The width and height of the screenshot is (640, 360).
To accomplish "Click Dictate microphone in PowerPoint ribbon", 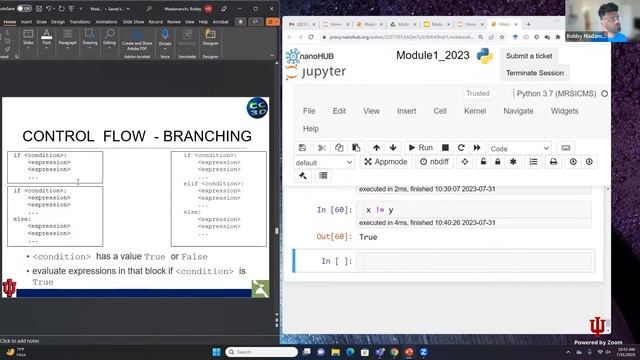I will [165, 39].
